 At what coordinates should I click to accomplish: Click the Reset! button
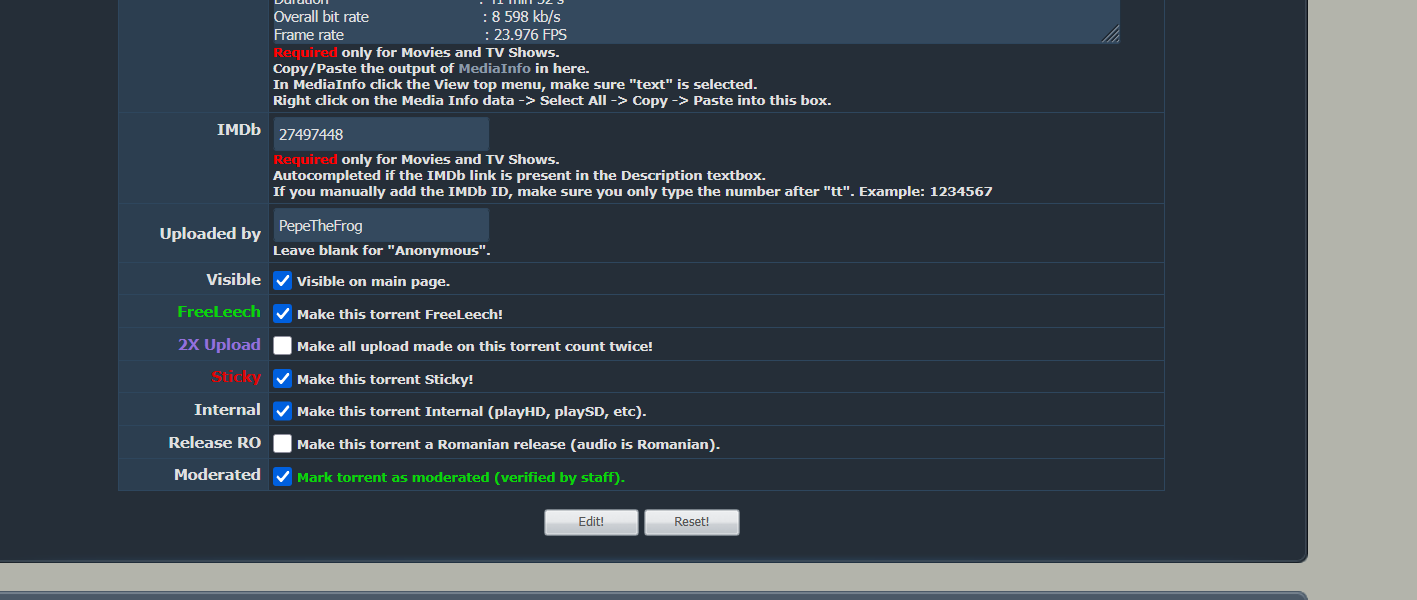pyautogui.click(x=692, y=522)
